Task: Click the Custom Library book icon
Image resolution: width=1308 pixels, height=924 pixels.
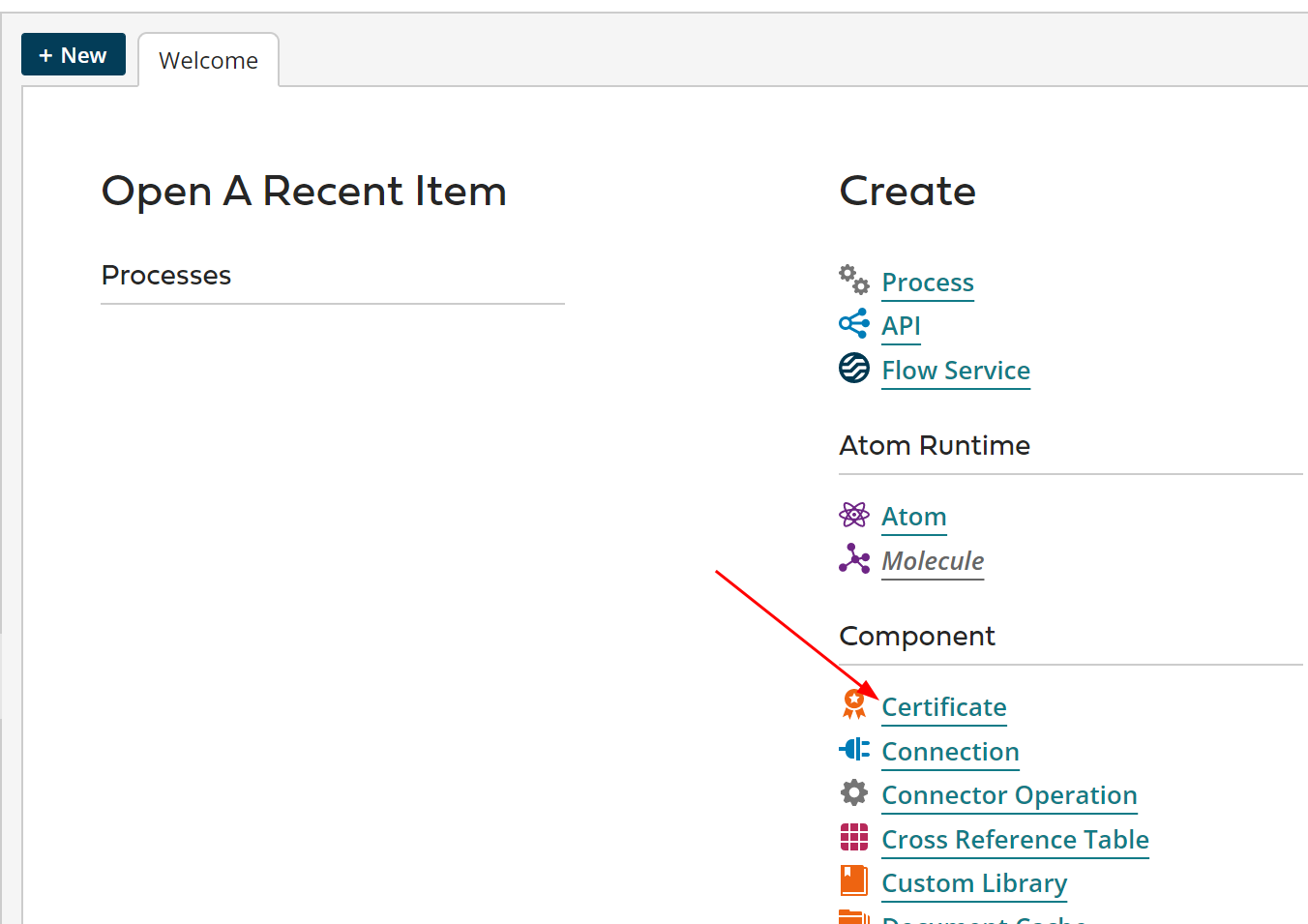Action: point(854,880)
